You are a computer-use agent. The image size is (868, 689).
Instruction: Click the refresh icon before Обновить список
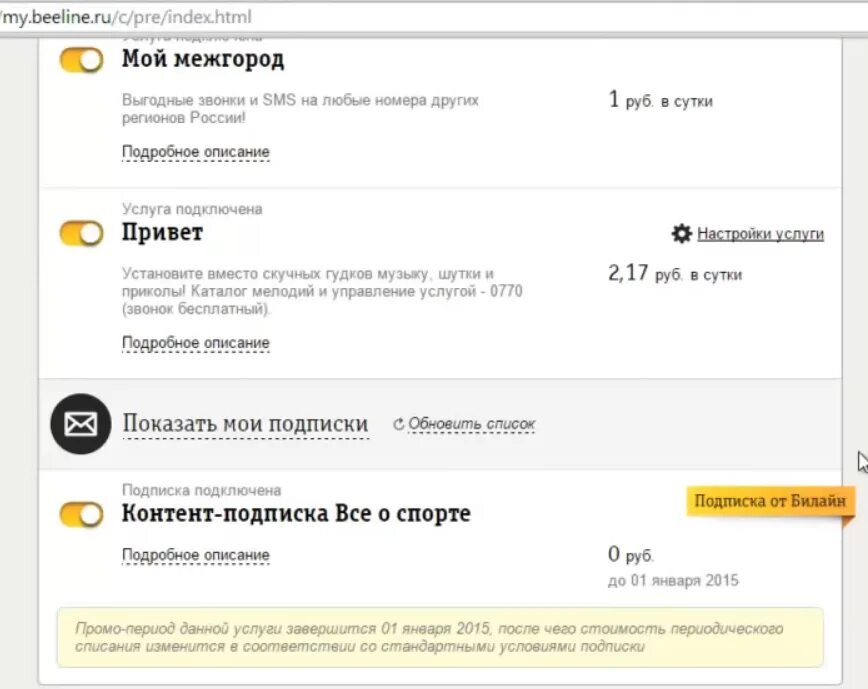(399, 423)
